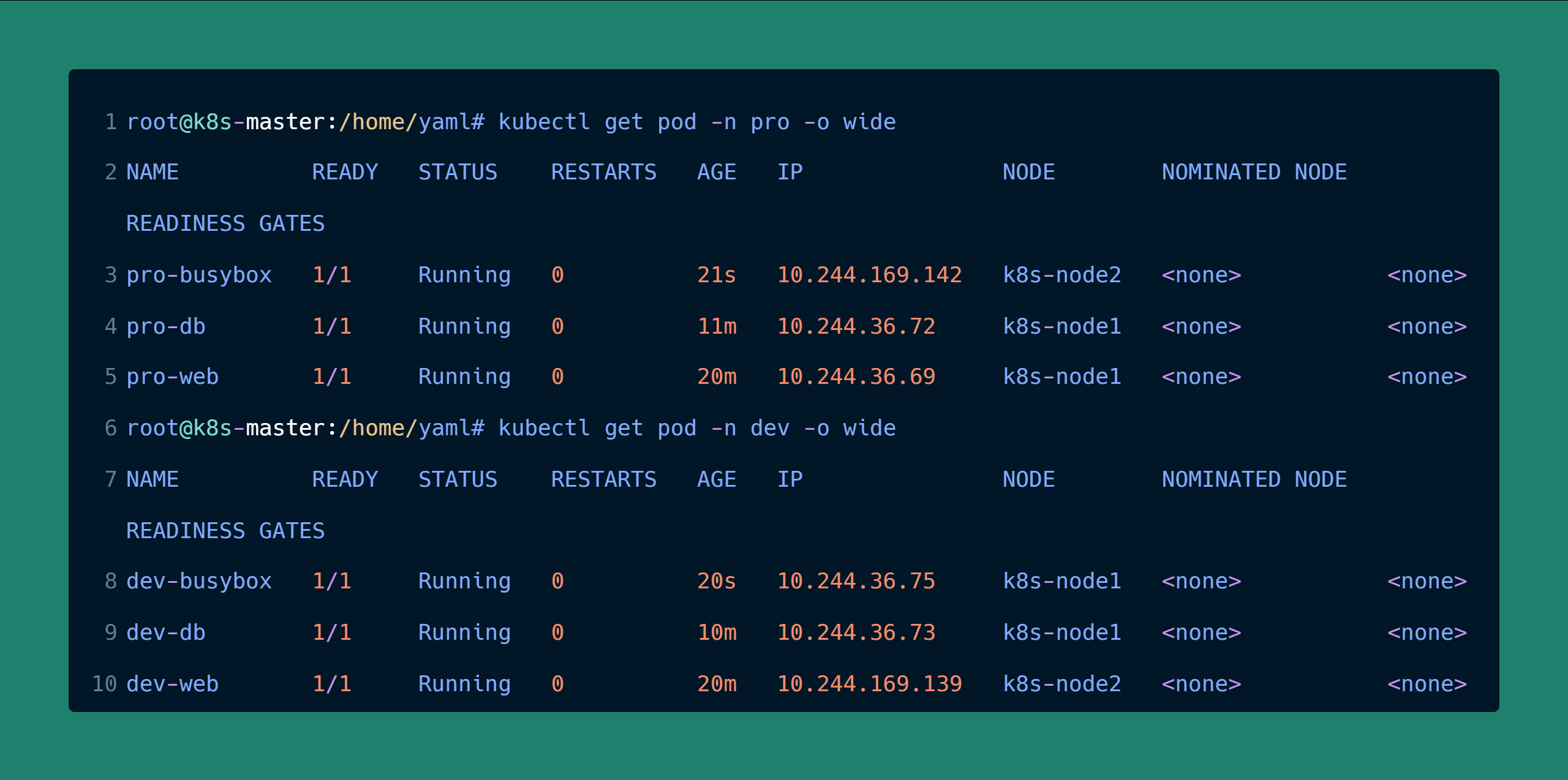Click k8s-node1 in the dev-busybox row
The image size is (1568, 780).
[1062, 581]
